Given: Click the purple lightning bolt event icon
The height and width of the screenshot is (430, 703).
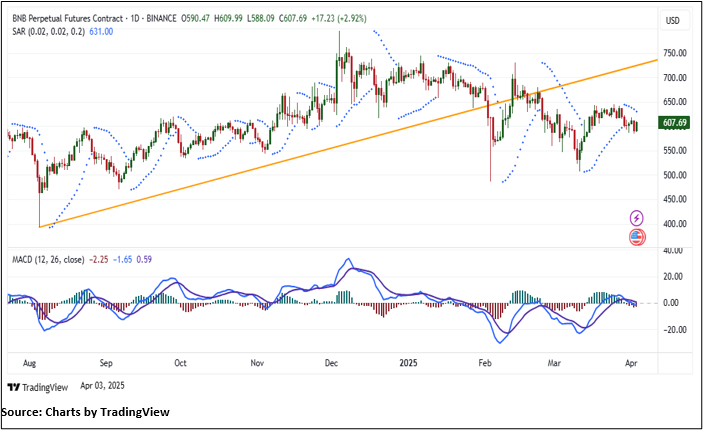Looking at the screenshot, I should tap(637, 218).
